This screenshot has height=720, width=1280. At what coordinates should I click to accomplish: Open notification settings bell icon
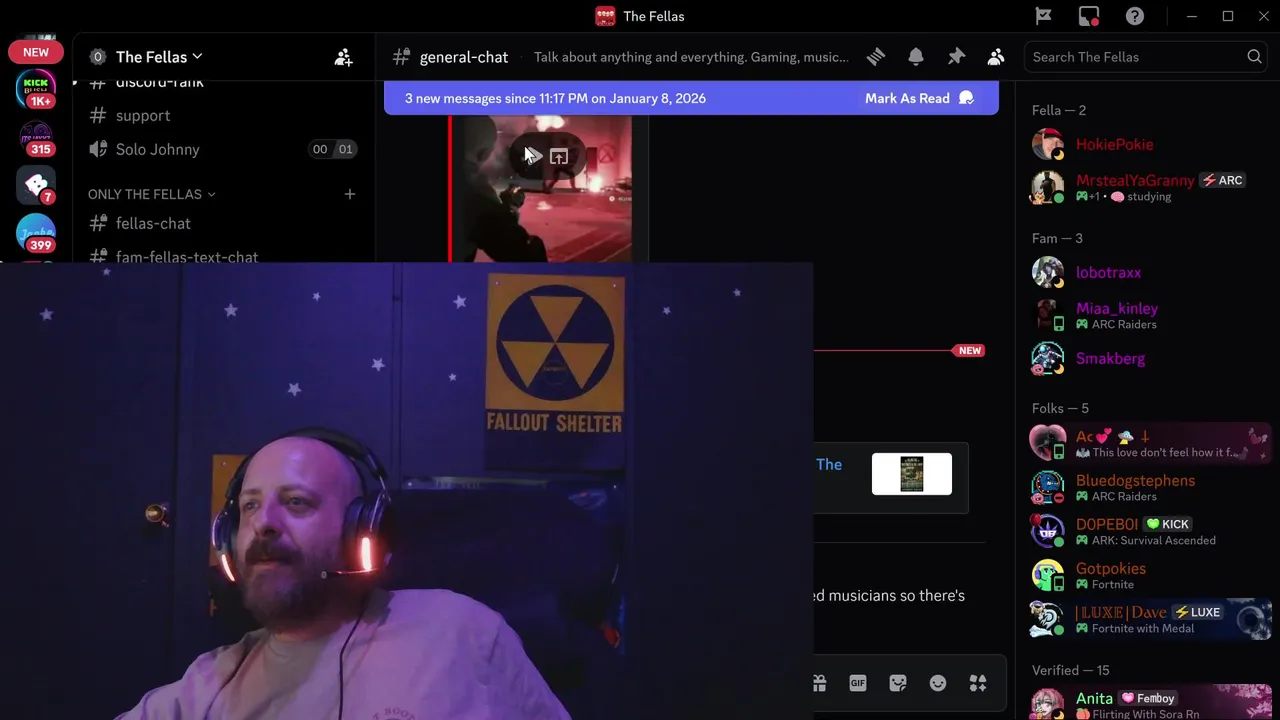916,57
